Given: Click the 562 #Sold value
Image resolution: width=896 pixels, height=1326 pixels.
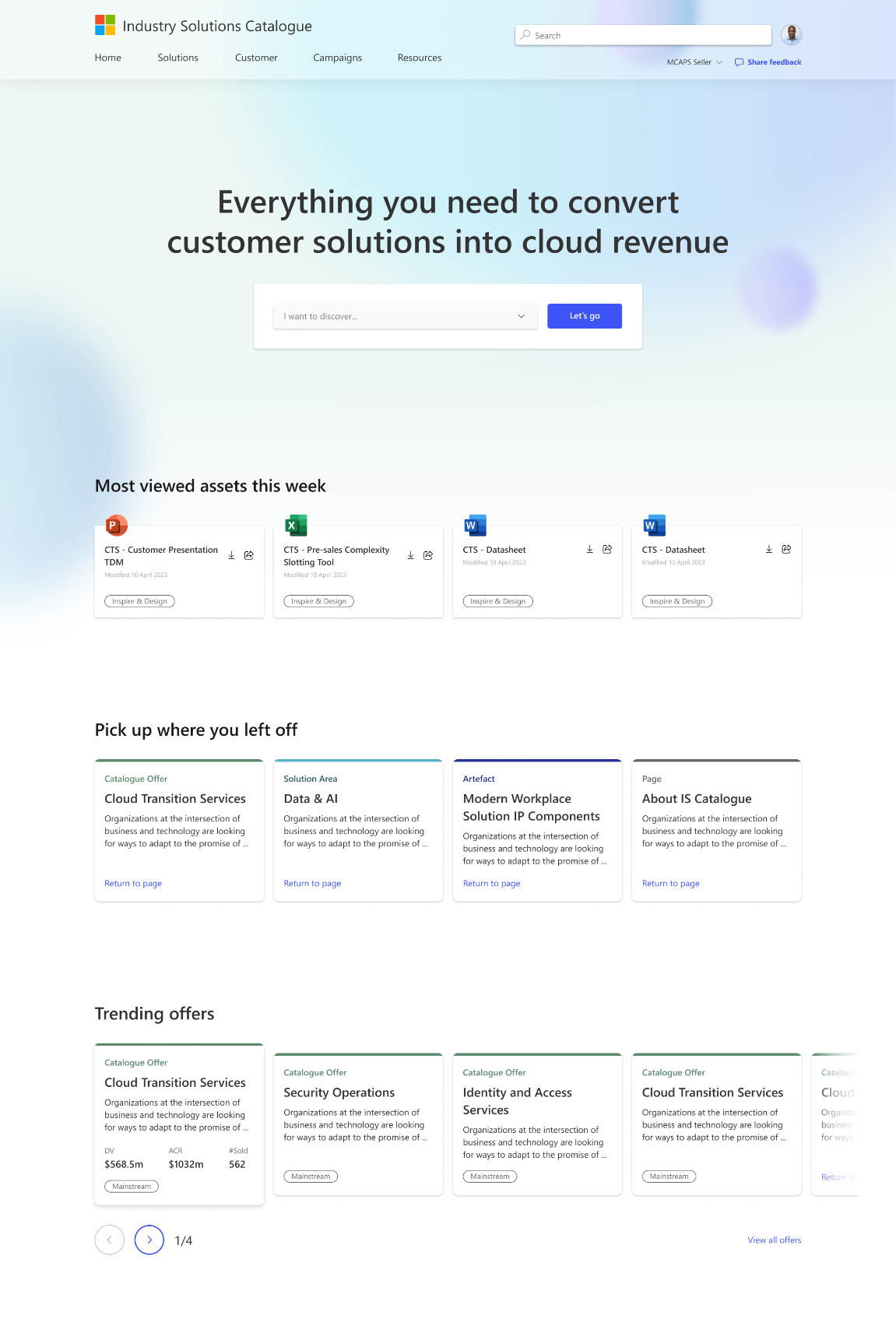Looking at the screenshot, I should pyautogui.click(x=237, y=1164).
